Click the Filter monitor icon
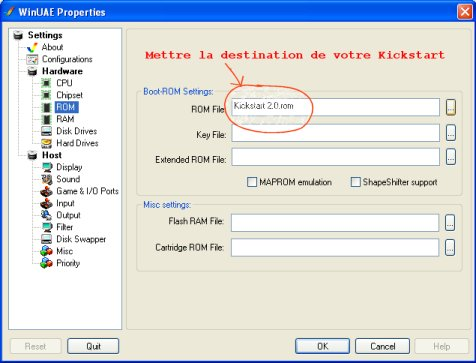Image resolution: width=476 pixels, height=363 pixels. tap(47, 227)
